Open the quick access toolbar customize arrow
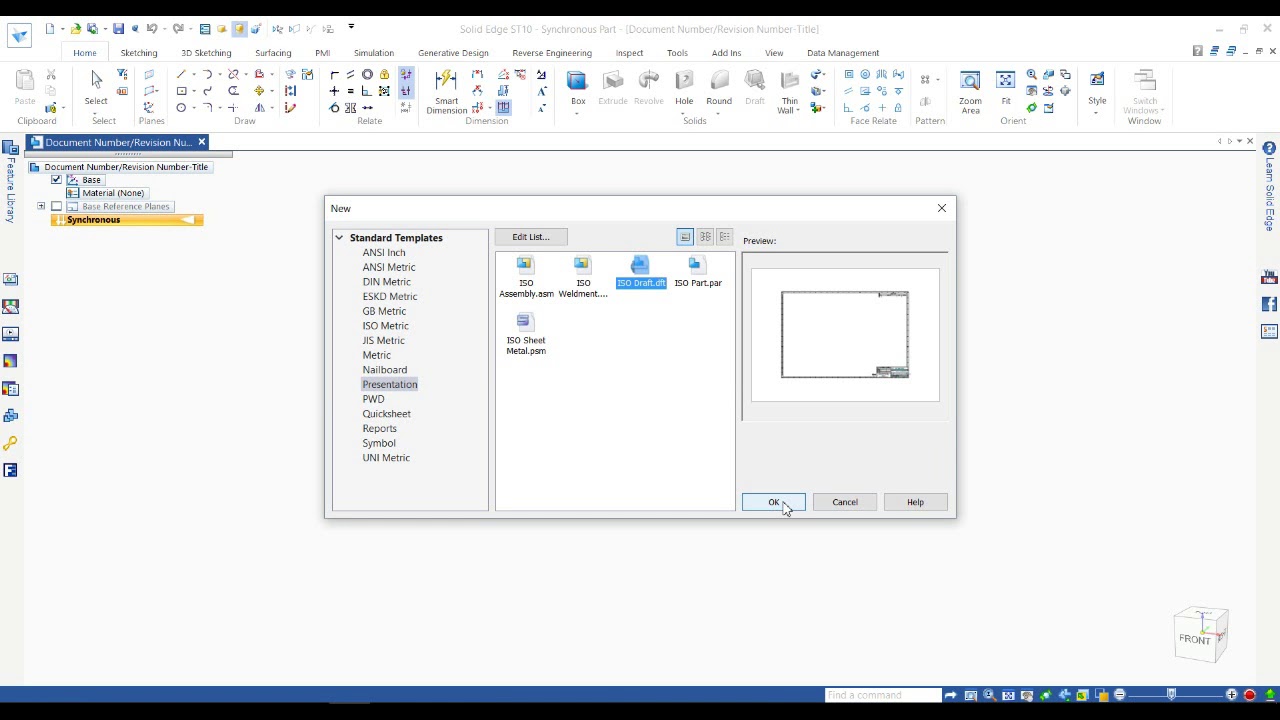The height and width of the screenshot is (720, 1280). tap(351, 28)
